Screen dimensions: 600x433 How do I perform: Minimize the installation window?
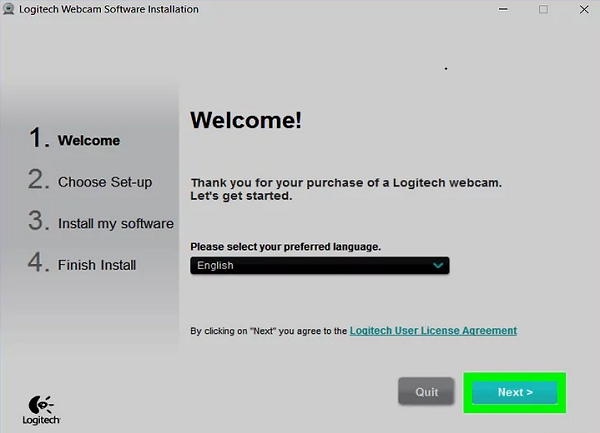(x=503, y=9)
